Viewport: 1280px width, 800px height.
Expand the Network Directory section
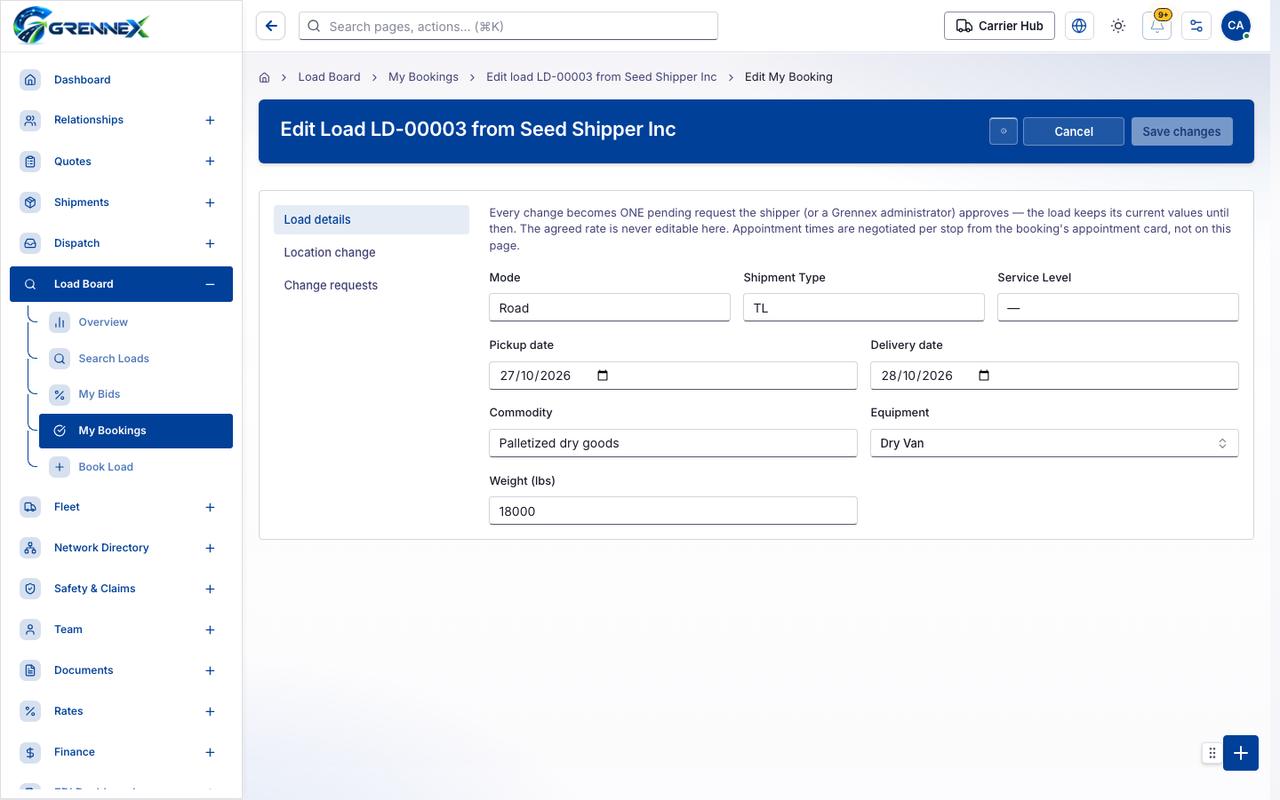210,548
